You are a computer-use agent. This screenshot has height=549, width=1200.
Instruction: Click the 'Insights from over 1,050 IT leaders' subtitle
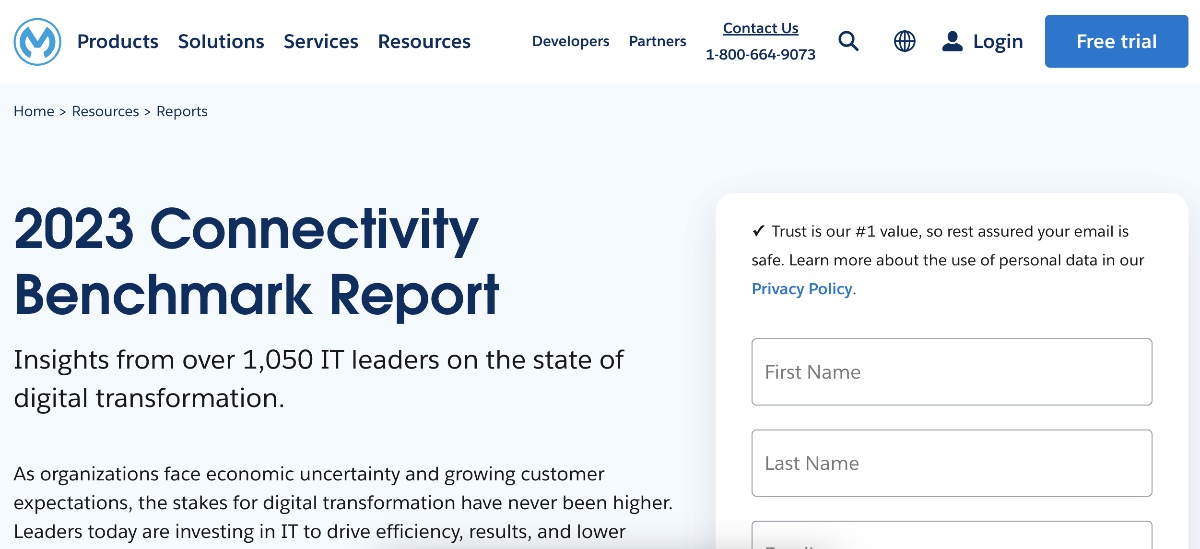point(319,379)
